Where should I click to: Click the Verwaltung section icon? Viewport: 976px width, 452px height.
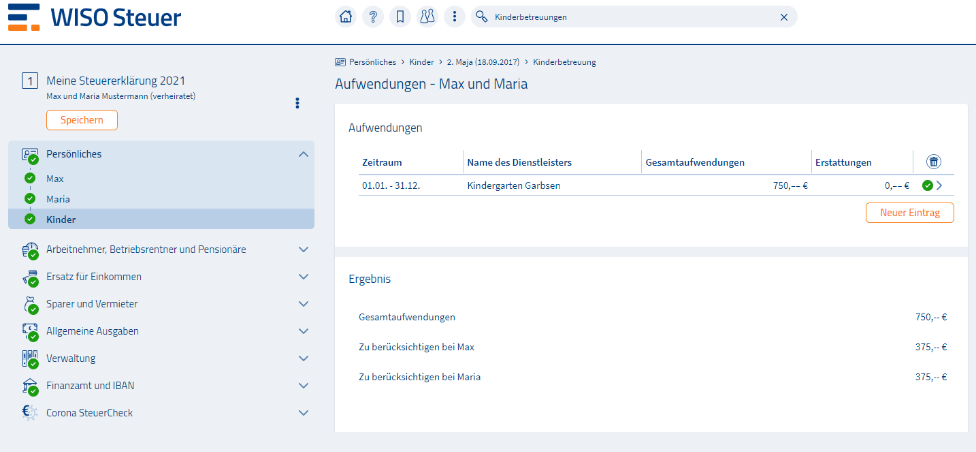[x=30, y=360]
